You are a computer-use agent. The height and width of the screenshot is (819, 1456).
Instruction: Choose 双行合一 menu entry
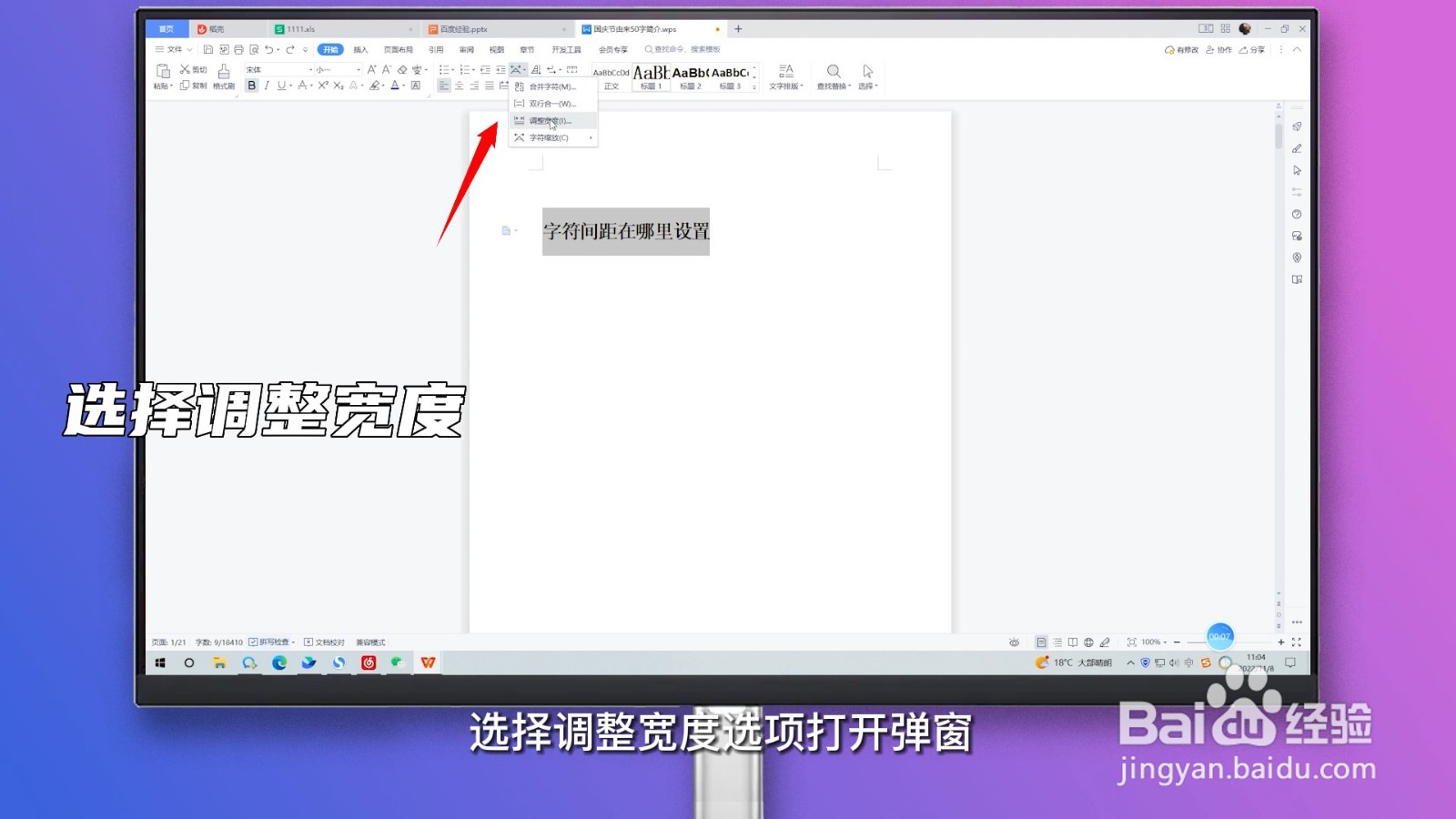click(x=552, y=104)
